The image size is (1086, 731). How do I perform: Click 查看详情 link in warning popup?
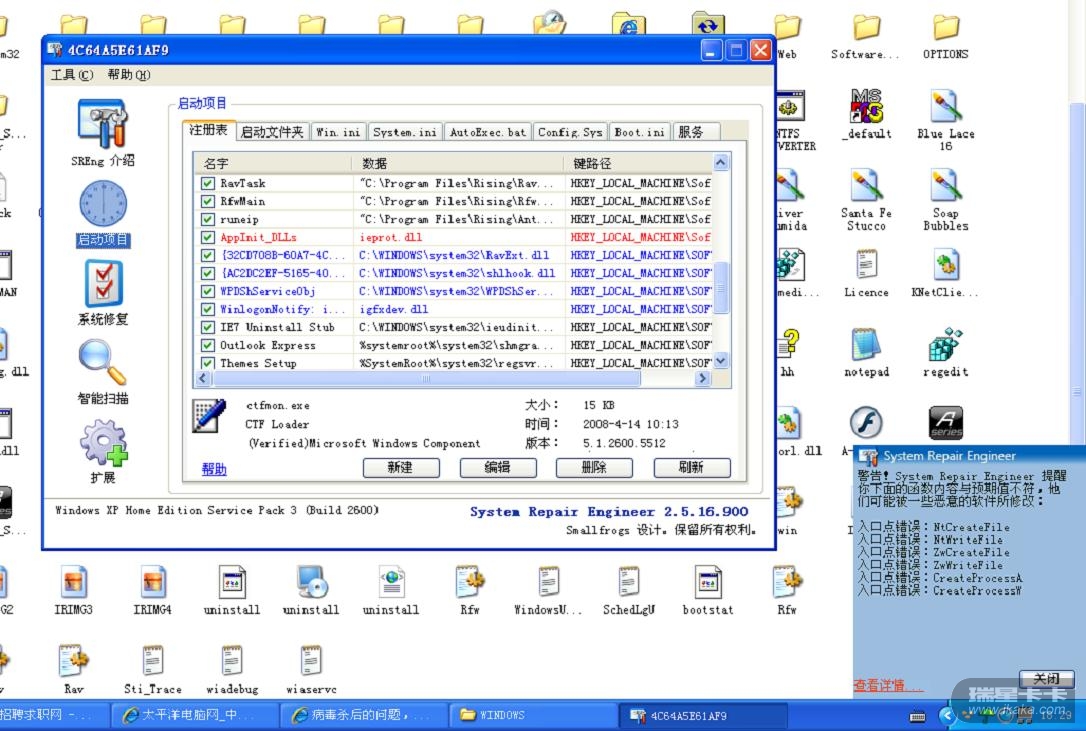(x=887, y=686)
